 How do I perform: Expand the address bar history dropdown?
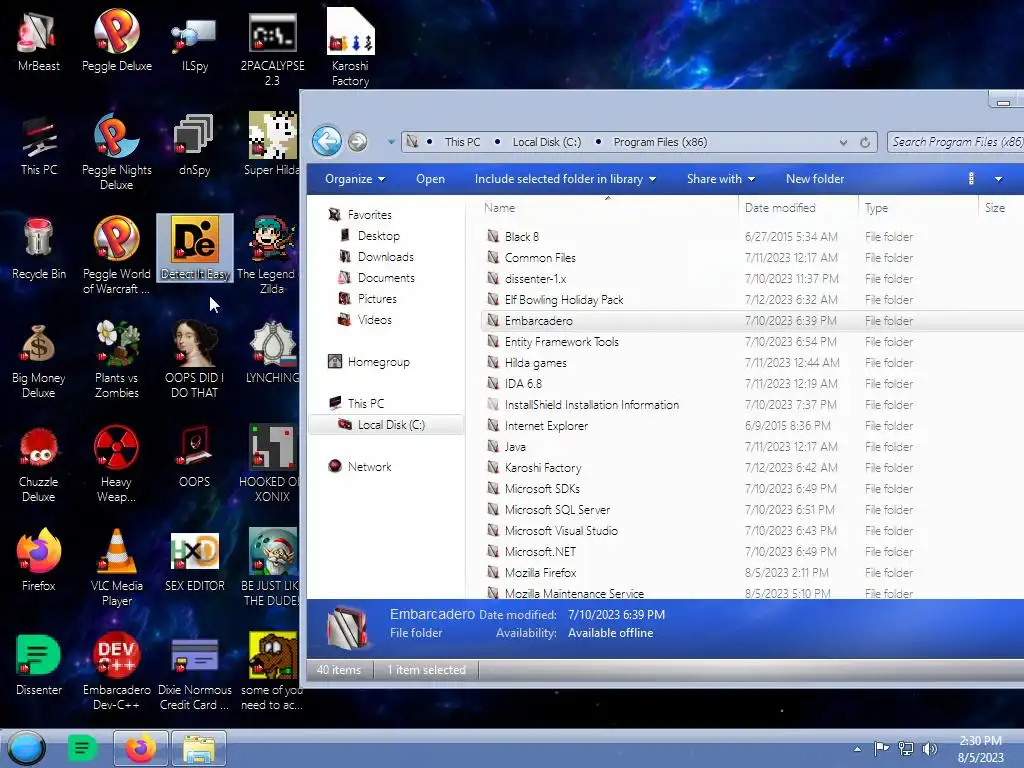point(843,142)
